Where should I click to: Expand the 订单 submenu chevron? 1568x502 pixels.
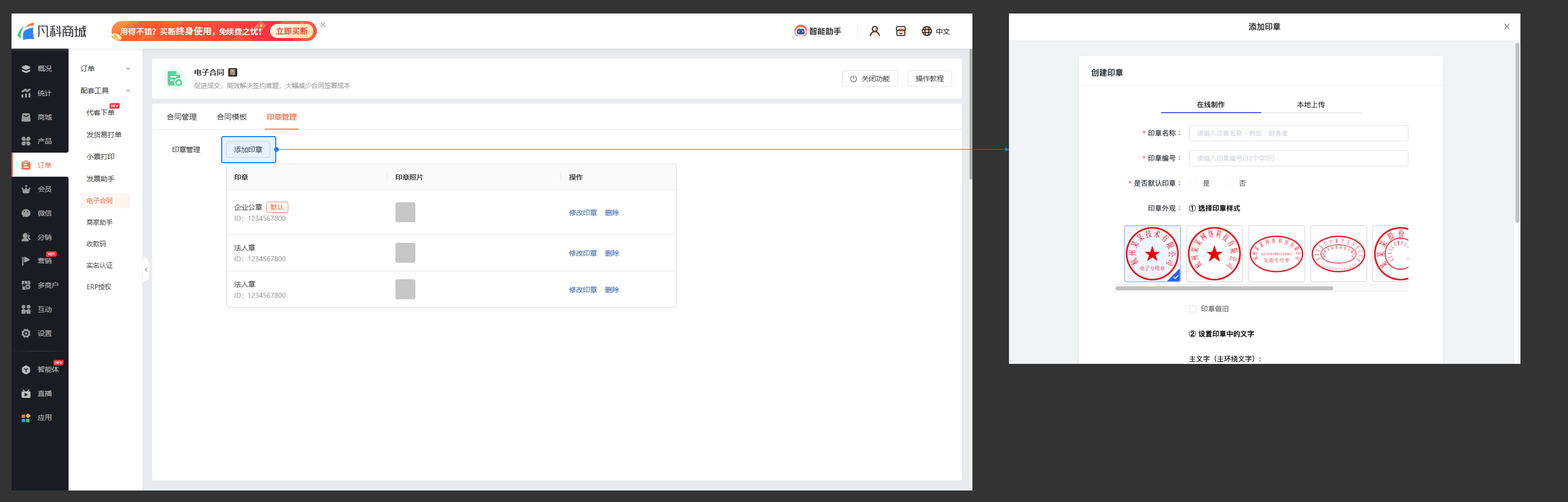(x=128, y=69)
